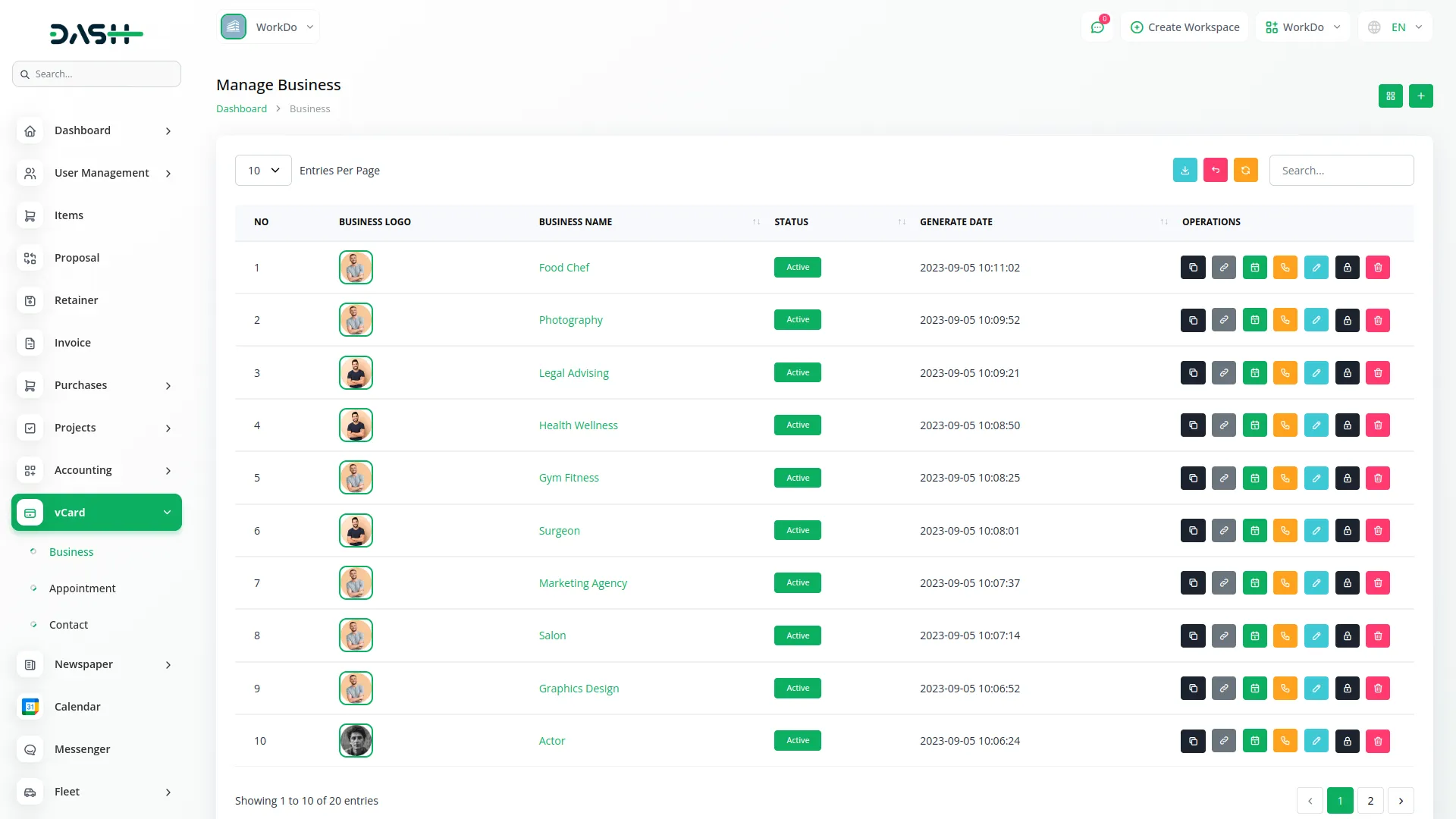
Task: Click Create Workspace button
Action: click(1185, 27)
